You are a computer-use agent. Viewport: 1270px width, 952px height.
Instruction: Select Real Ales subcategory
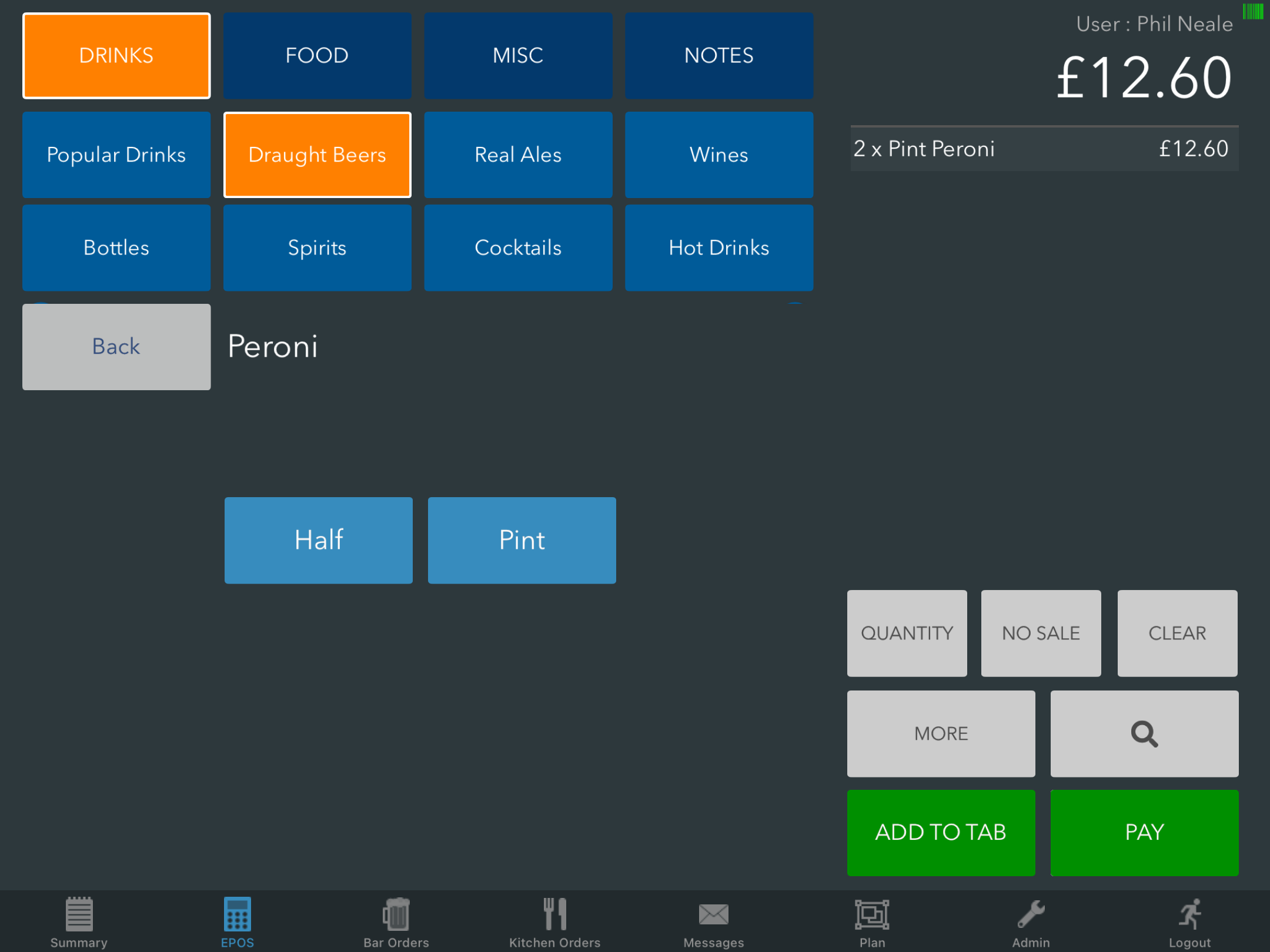[x=518, y=155]
